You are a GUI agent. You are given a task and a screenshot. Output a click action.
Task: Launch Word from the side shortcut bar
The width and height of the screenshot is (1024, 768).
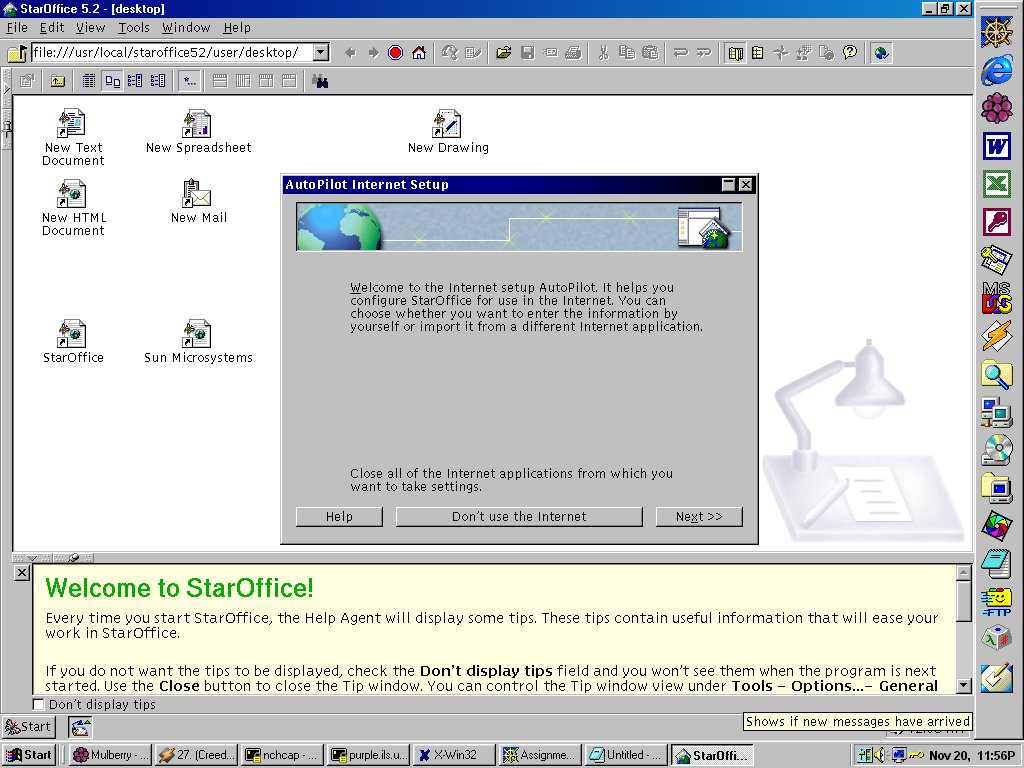[x=997, y=146]
